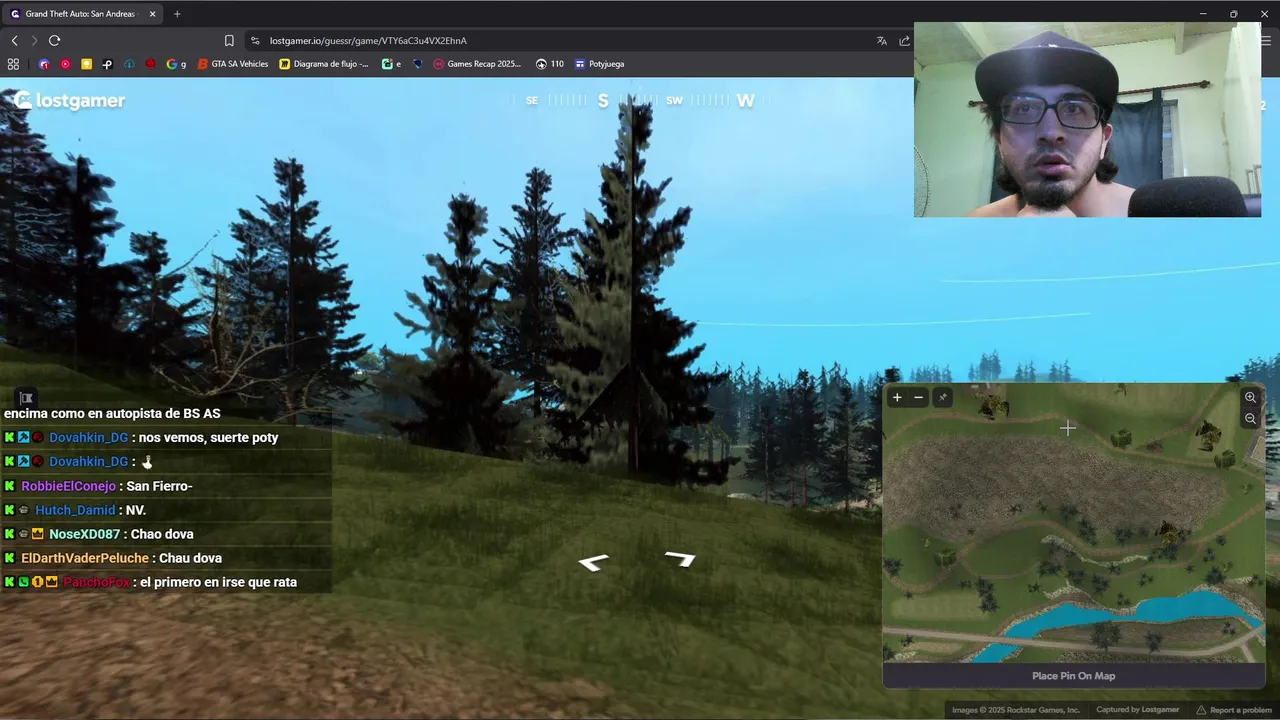This screenshot has height=720, width=1280.
Task: Go back in browser history
Action: click(x=14, y=41)
